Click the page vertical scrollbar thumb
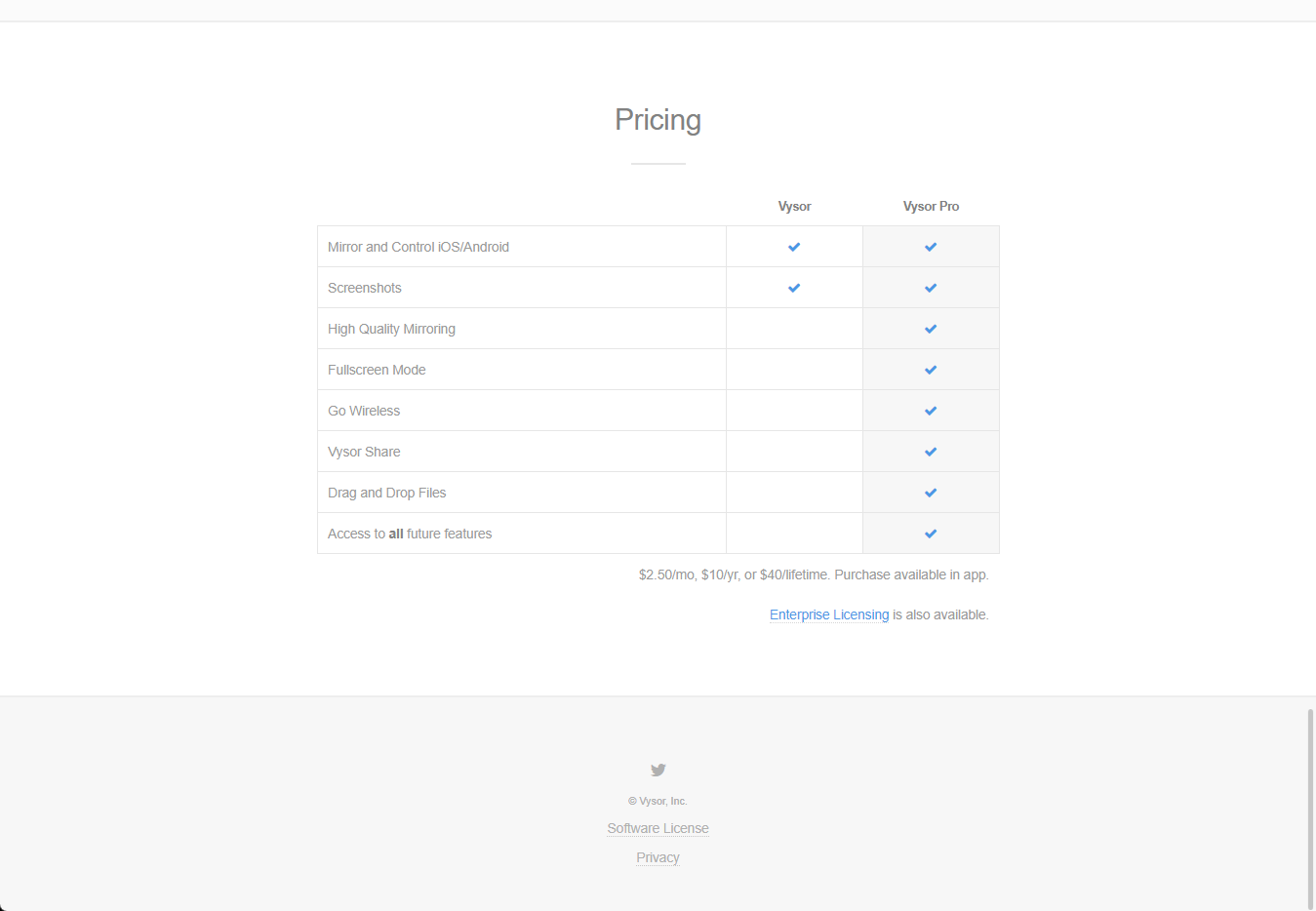 point(1310,809)
